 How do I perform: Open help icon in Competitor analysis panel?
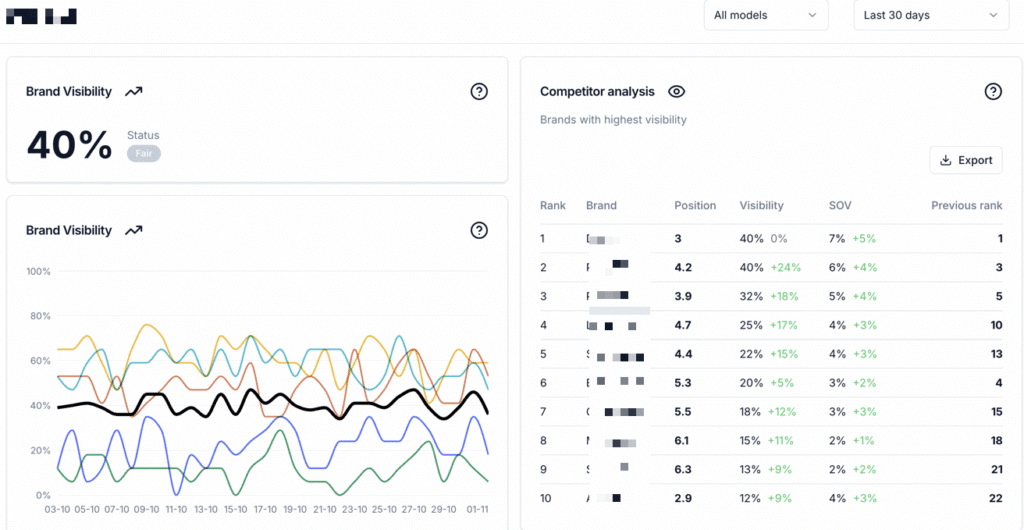point(993,92)
